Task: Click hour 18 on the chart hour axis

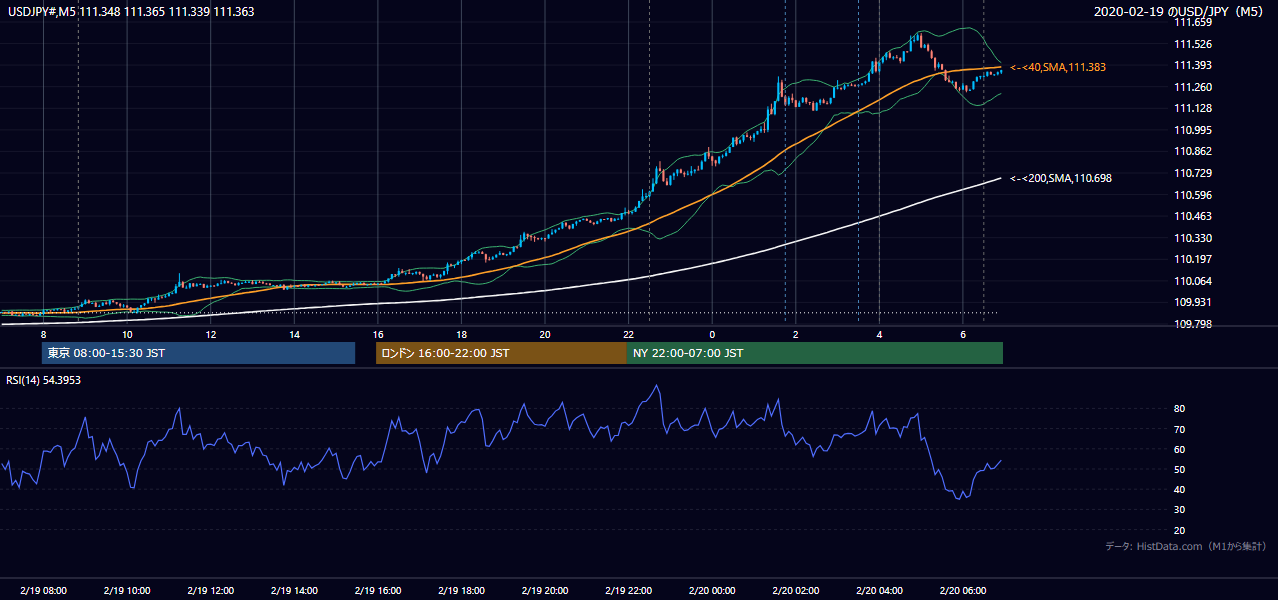Action: (461, 334)
